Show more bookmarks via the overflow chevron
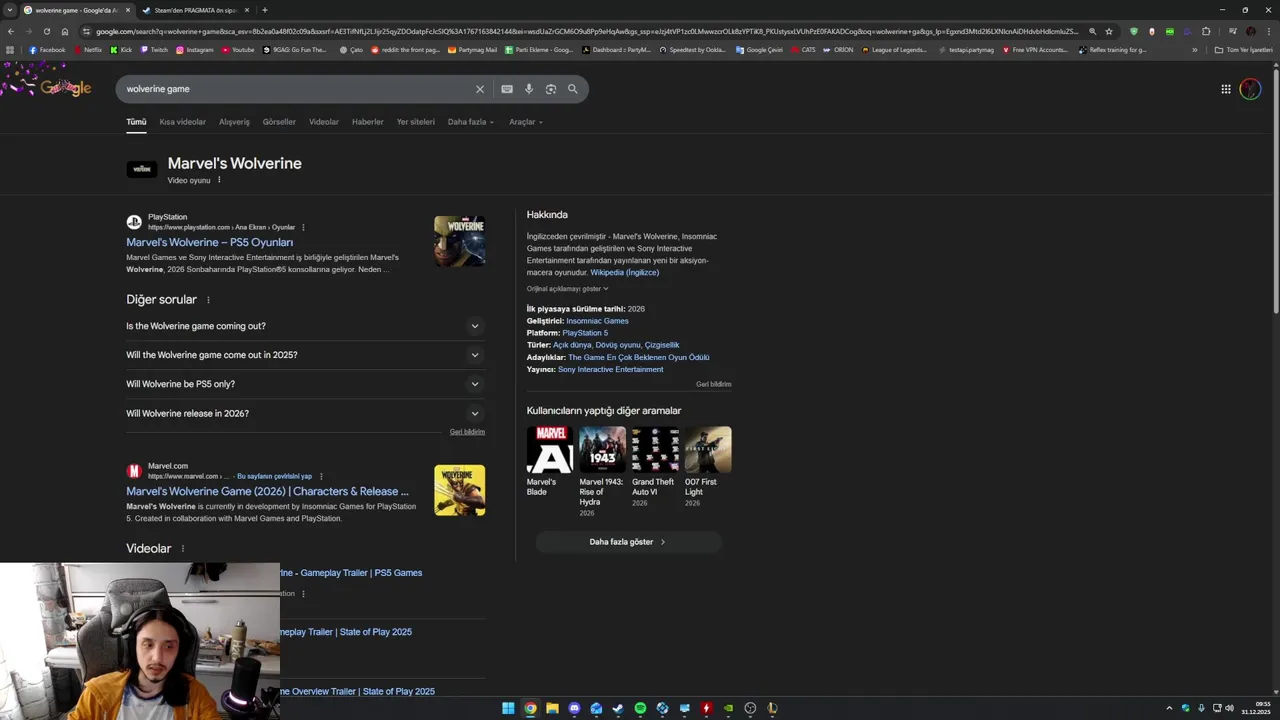 pos(1194,49)
